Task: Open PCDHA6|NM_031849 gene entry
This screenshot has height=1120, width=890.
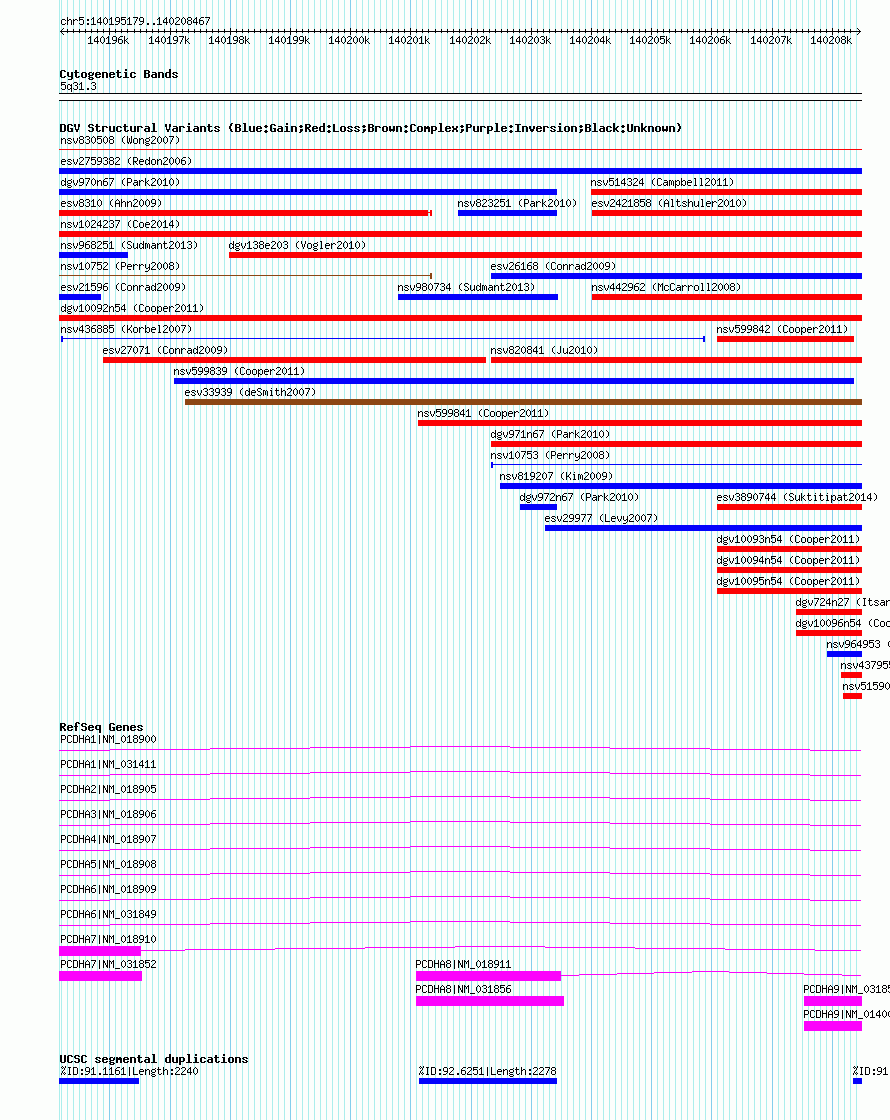Action: [109, 914]
